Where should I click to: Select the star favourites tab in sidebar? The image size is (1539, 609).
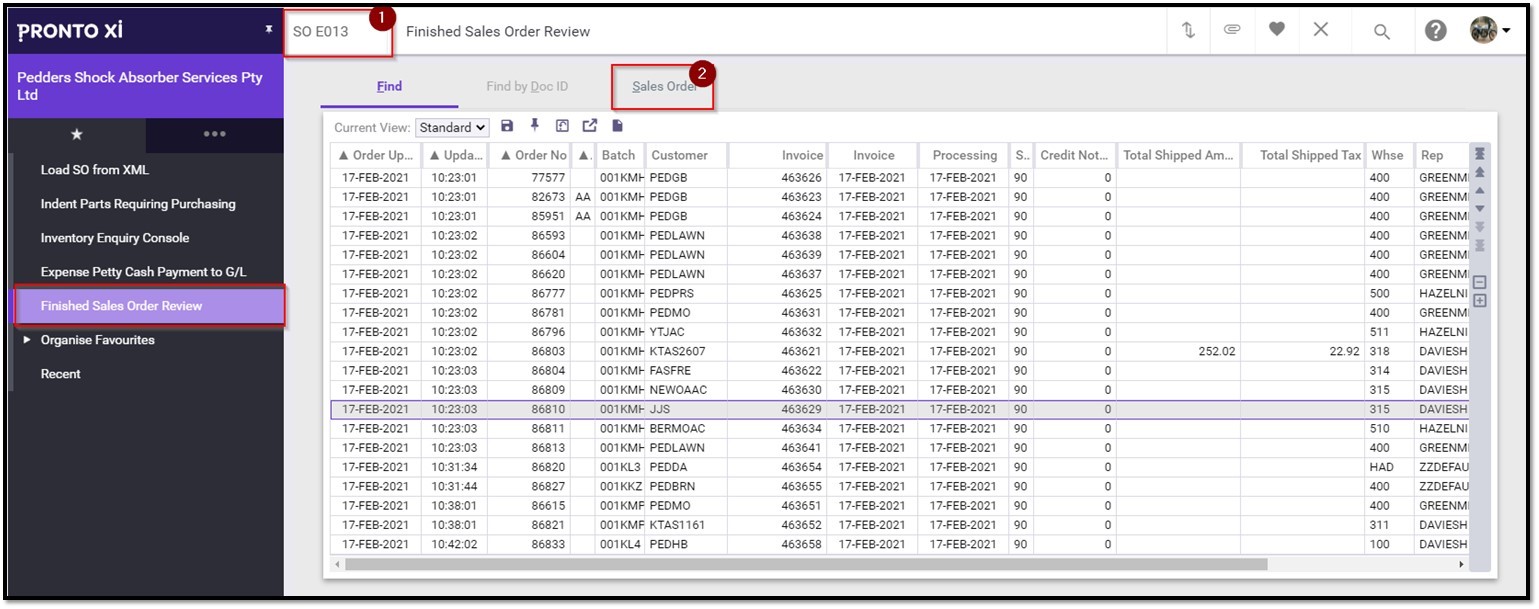[77, 134]
